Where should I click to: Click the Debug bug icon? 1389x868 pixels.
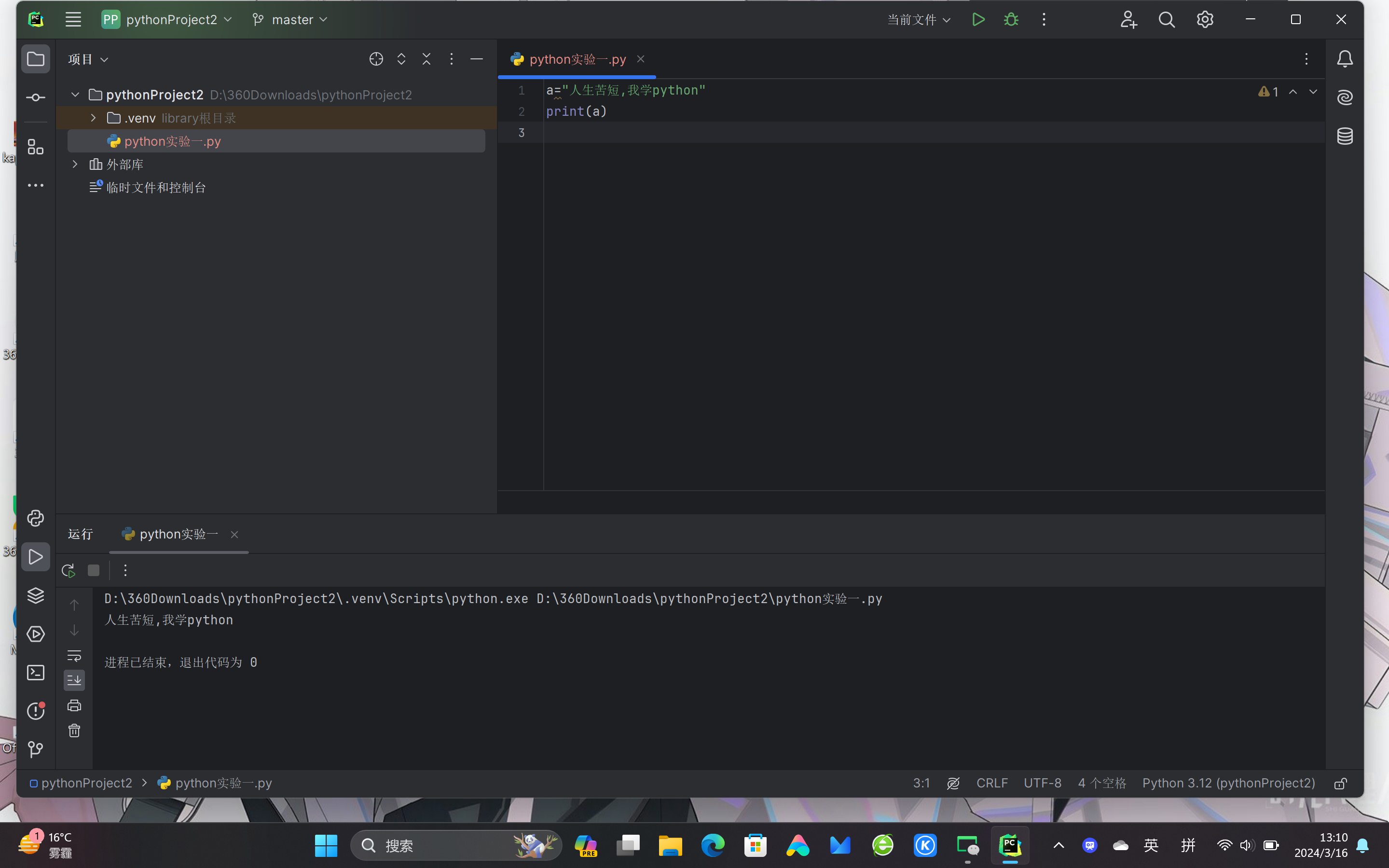[1011, 19]
